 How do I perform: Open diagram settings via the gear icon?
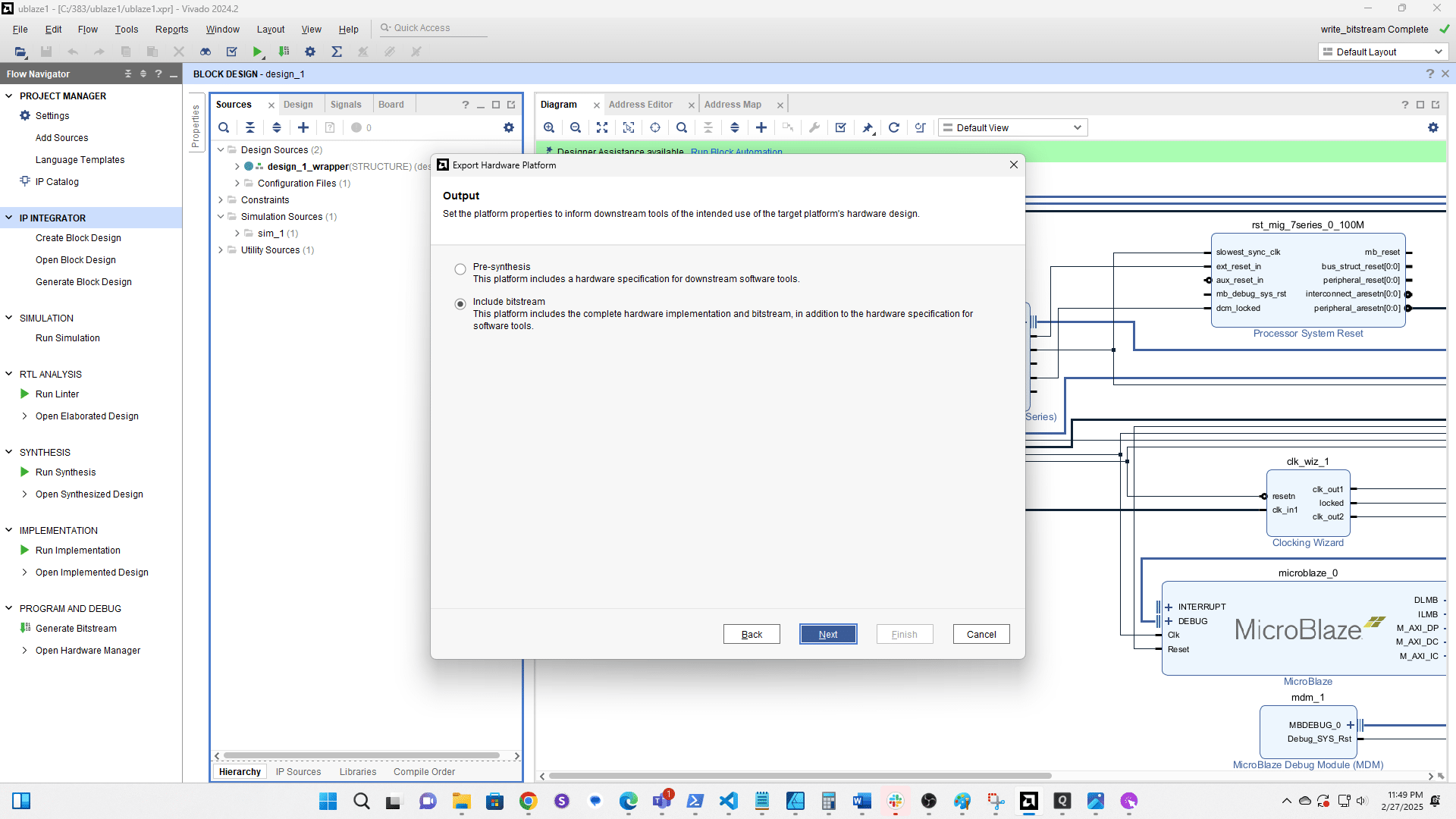click(1433, 127)
